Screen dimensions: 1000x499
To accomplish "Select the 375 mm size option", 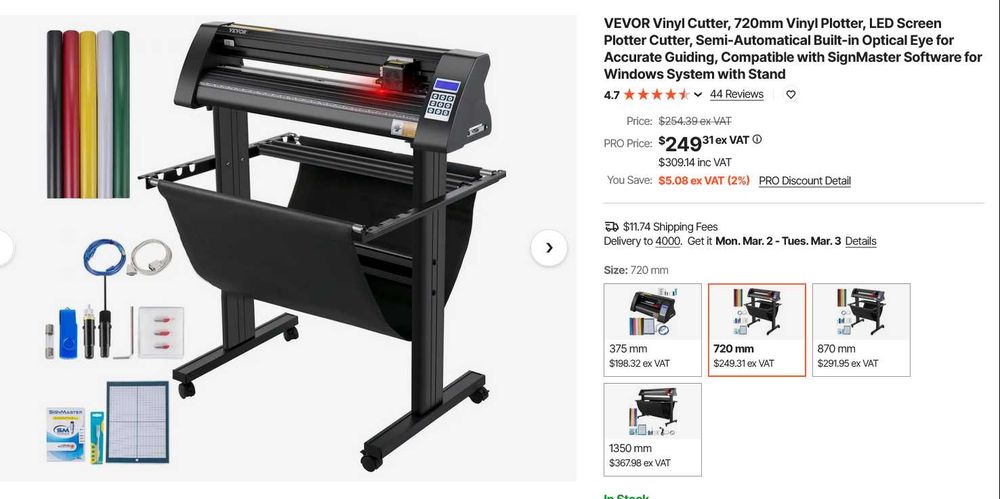I will [652, 330].
